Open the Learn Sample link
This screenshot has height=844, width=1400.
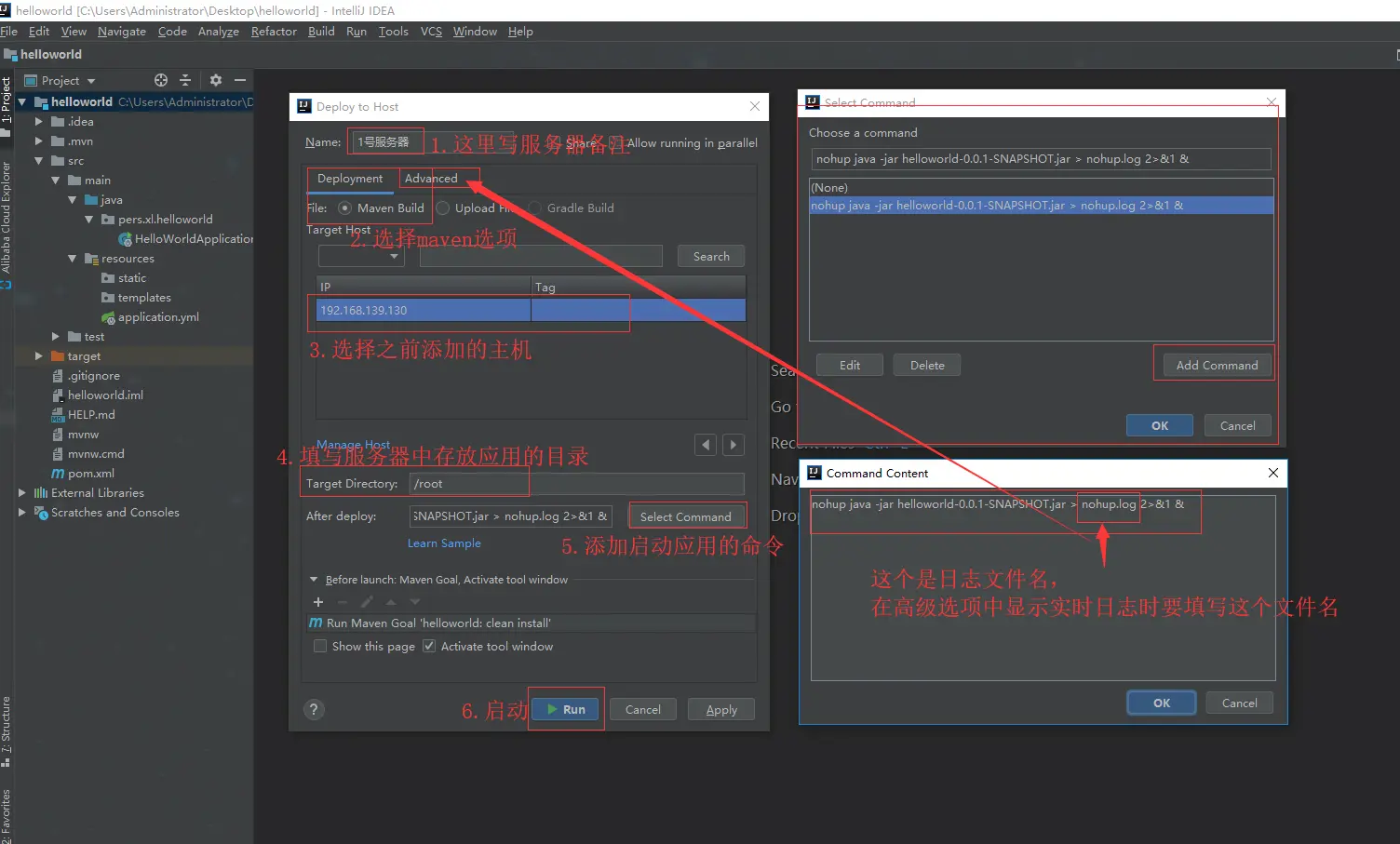(x=444, y=543)
